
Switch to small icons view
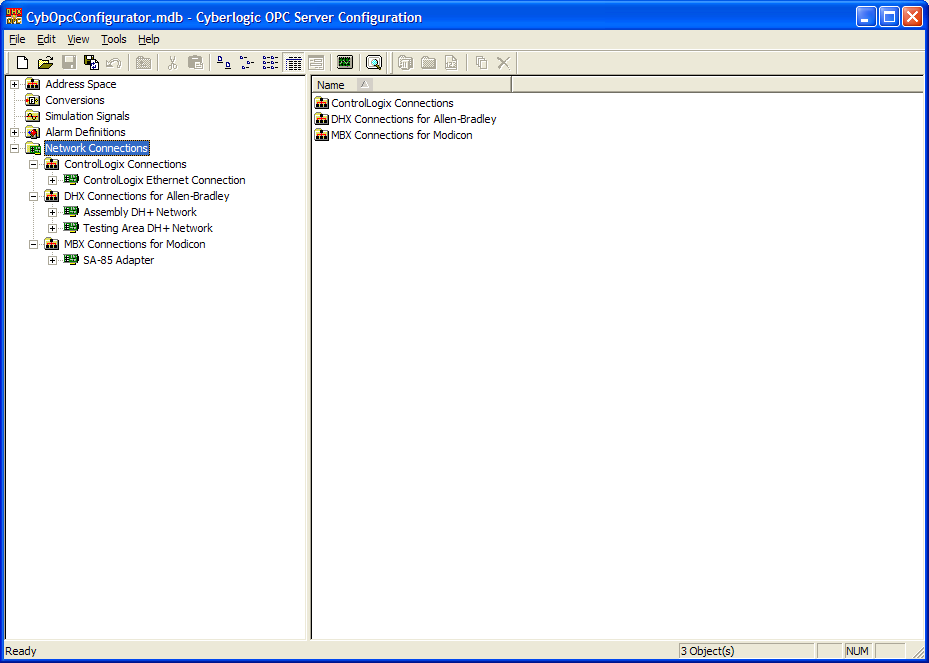click(247, 62)
